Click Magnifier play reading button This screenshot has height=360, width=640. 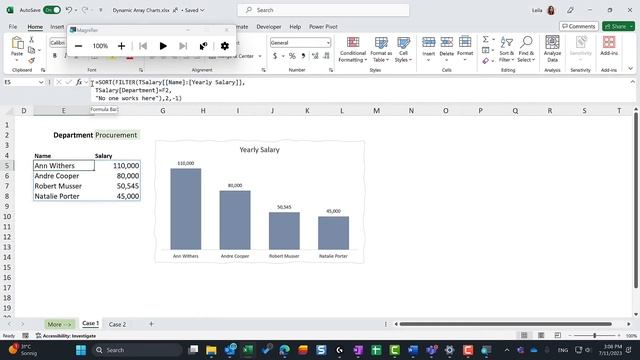tap(163, 46)
